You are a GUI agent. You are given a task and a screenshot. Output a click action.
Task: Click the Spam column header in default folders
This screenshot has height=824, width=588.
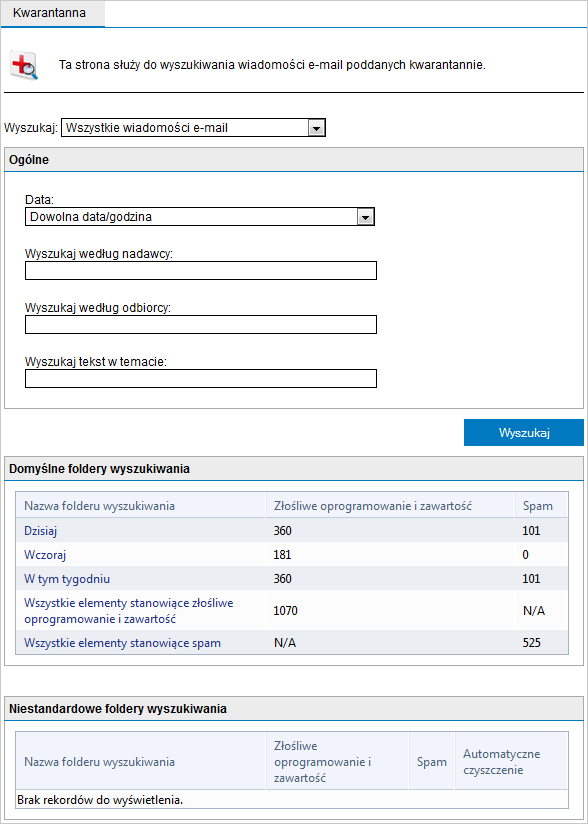538,506
